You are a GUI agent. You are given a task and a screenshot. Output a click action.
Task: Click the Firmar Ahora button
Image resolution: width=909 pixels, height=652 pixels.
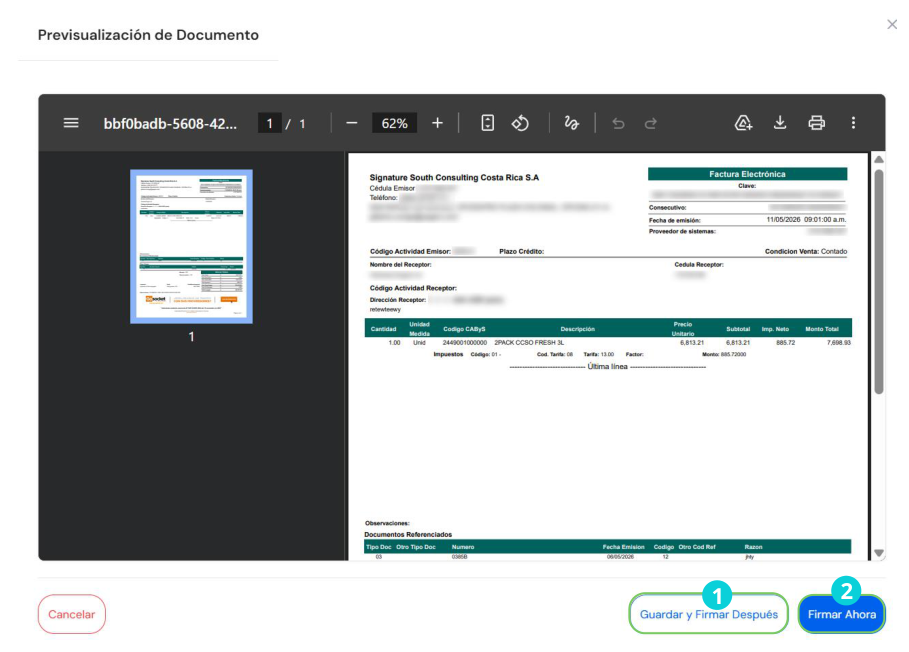842,614
